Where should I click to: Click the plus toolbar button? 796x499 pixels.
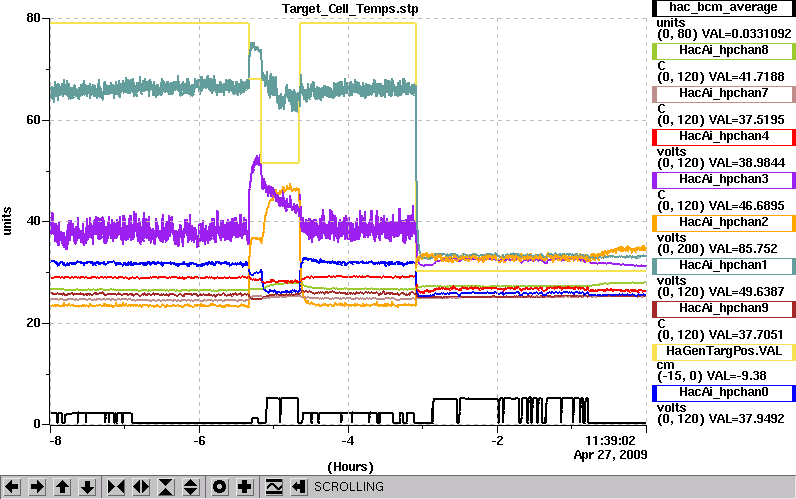[x=245, y=487]
